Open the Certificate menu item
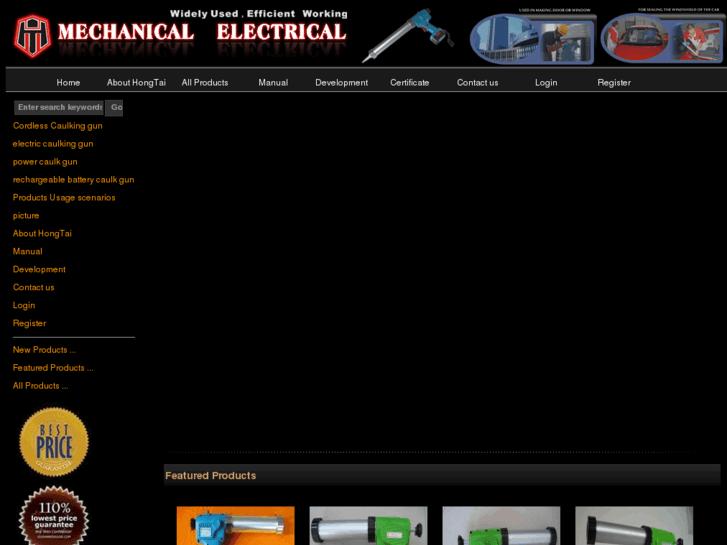Screen dimensions: 727x545 (409, 83)
